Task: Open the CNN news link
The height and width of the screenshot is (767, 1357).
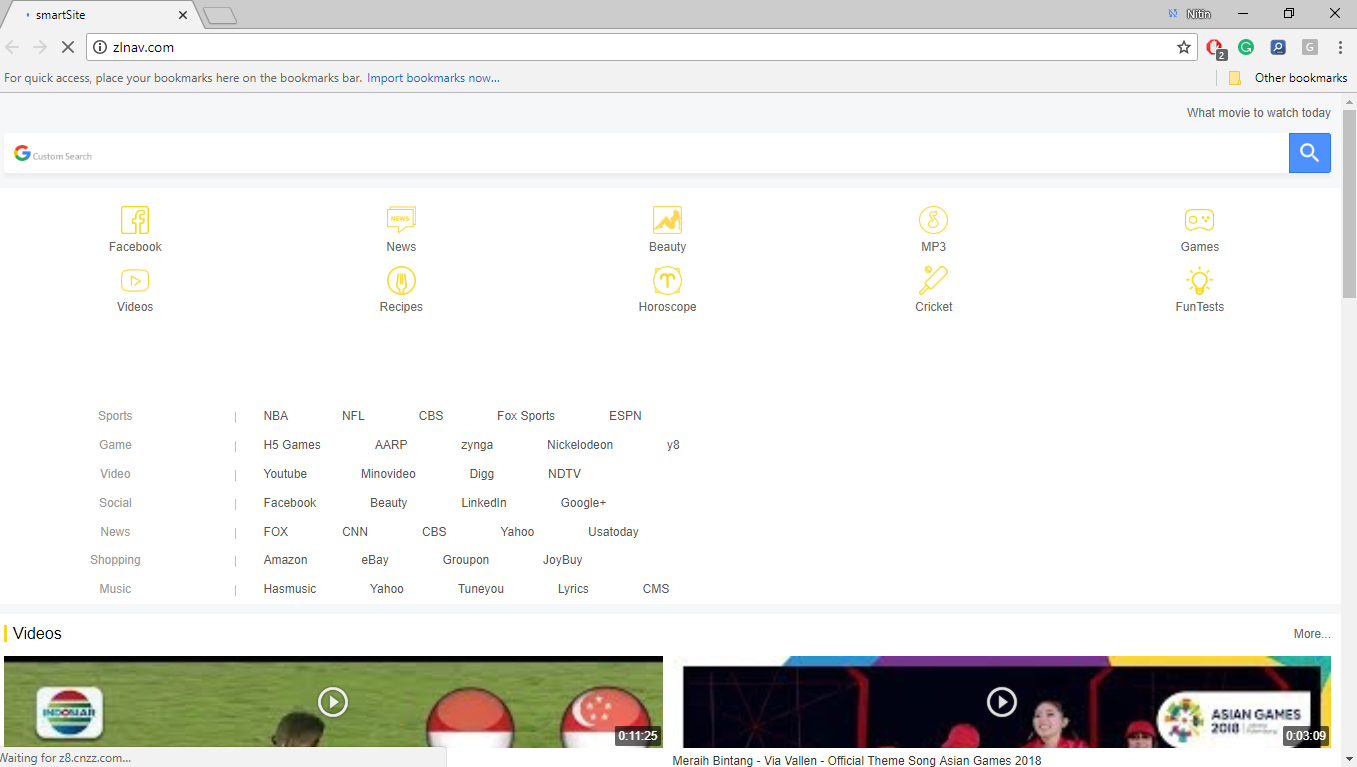Action: 355,532
